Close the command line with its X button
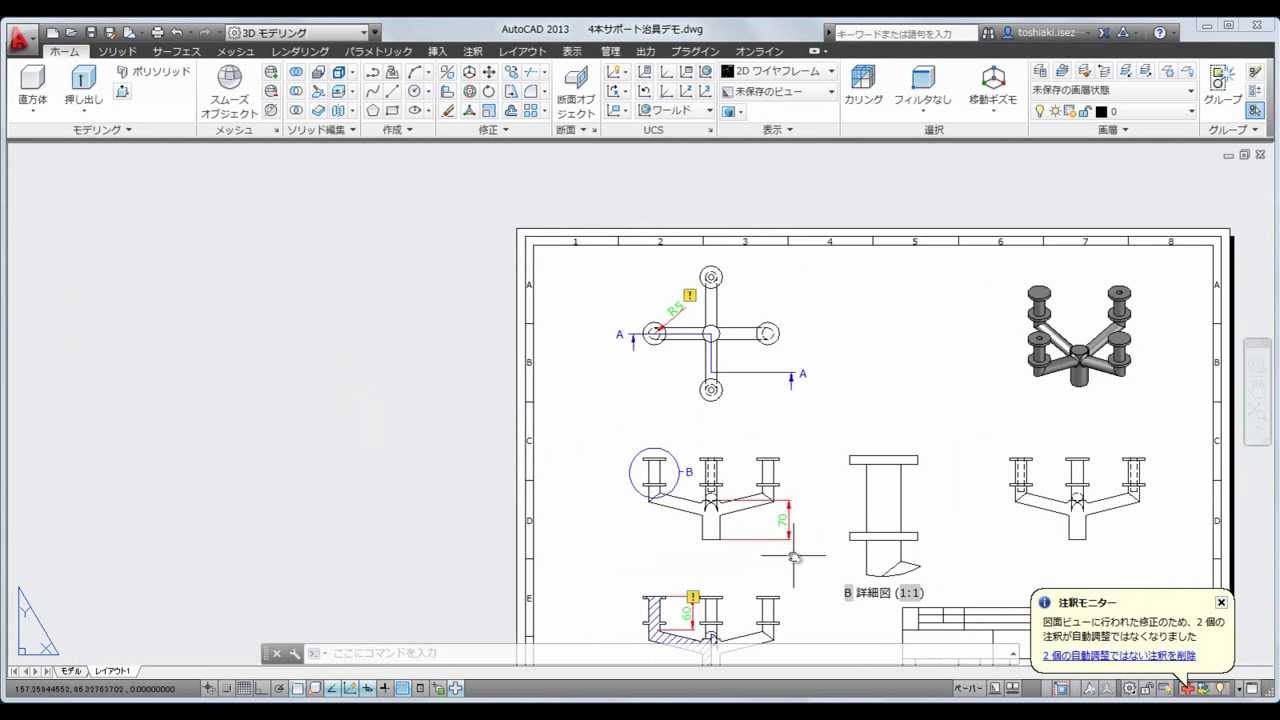The width and height of the screenshot is (1280, 720). pyautogui.click(x=277, y=653)
